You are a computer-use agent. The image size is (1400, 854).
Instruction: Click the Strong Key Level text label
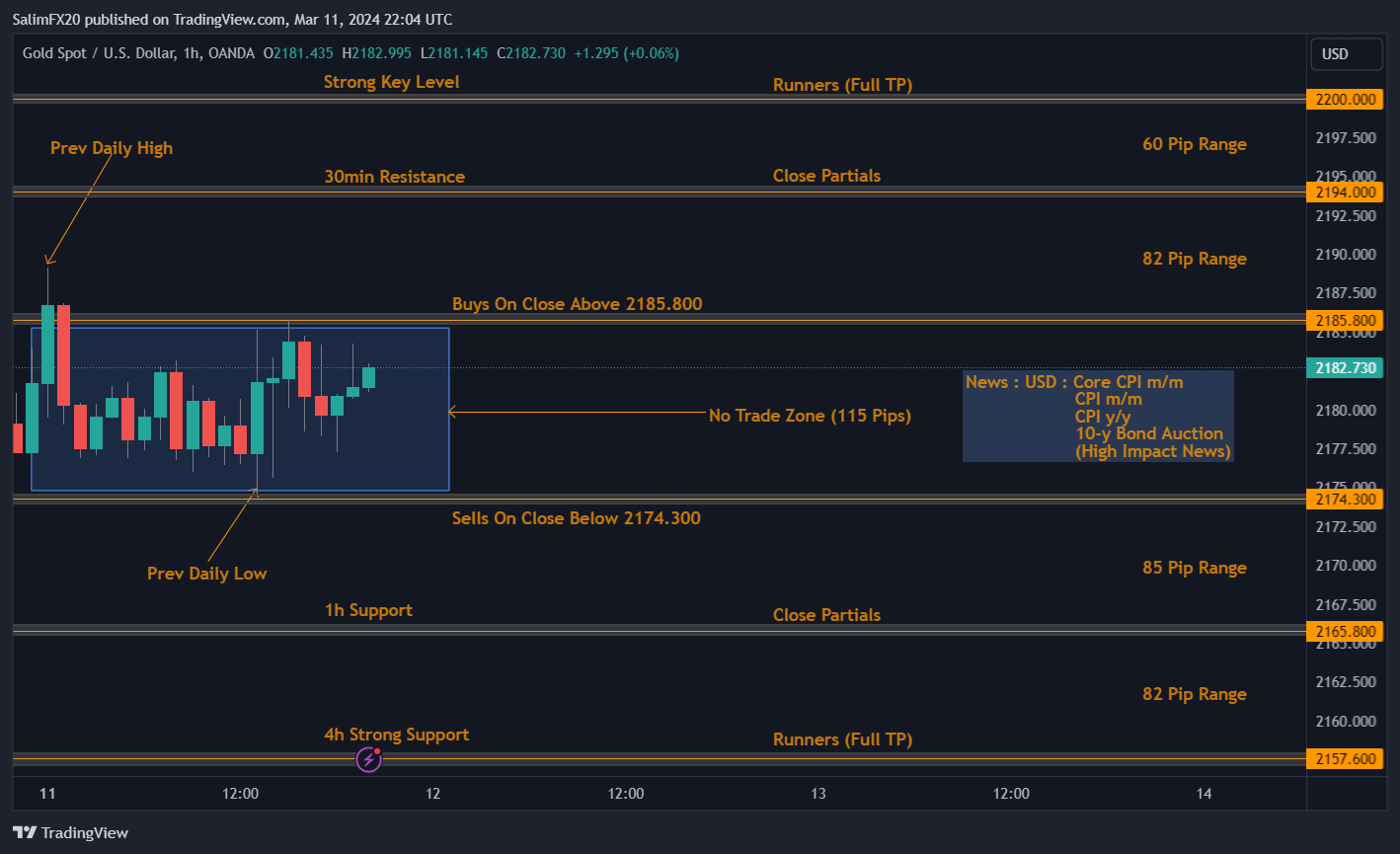click(x=391, y=82)
